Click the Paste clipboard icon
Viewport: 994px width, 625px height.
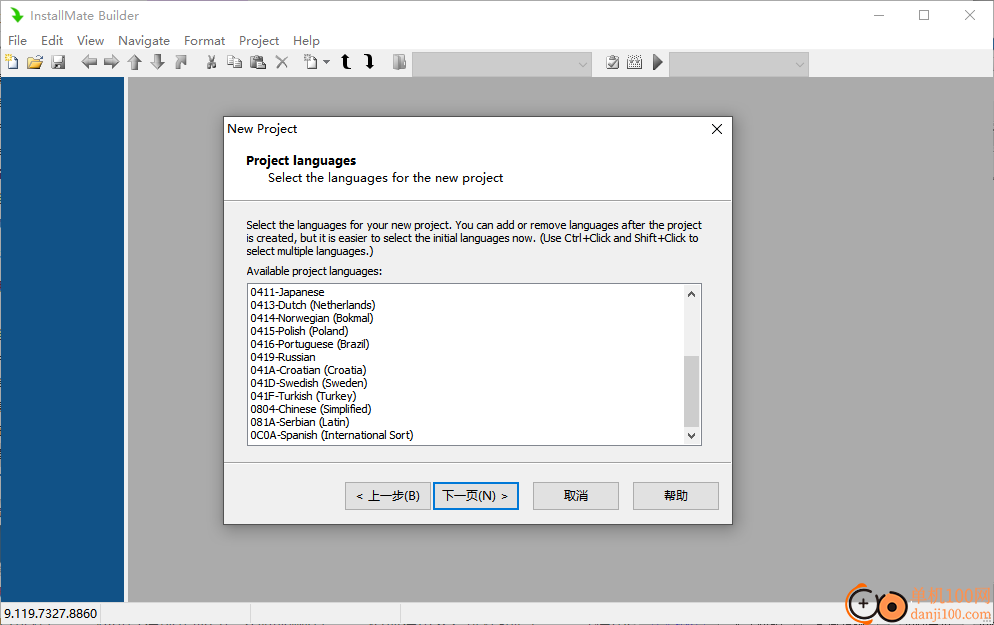pos(258,62)
